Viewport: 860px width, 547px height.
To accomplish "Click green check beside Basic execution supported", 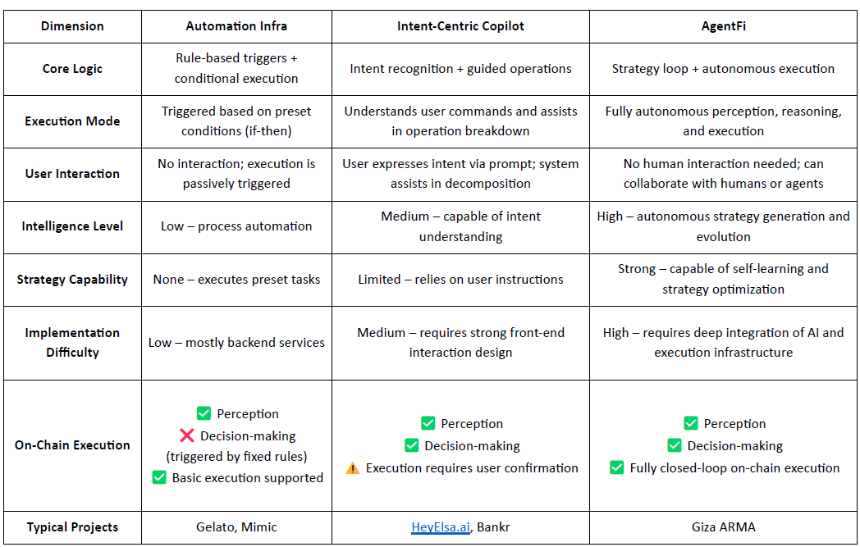I will pos(159,477).
